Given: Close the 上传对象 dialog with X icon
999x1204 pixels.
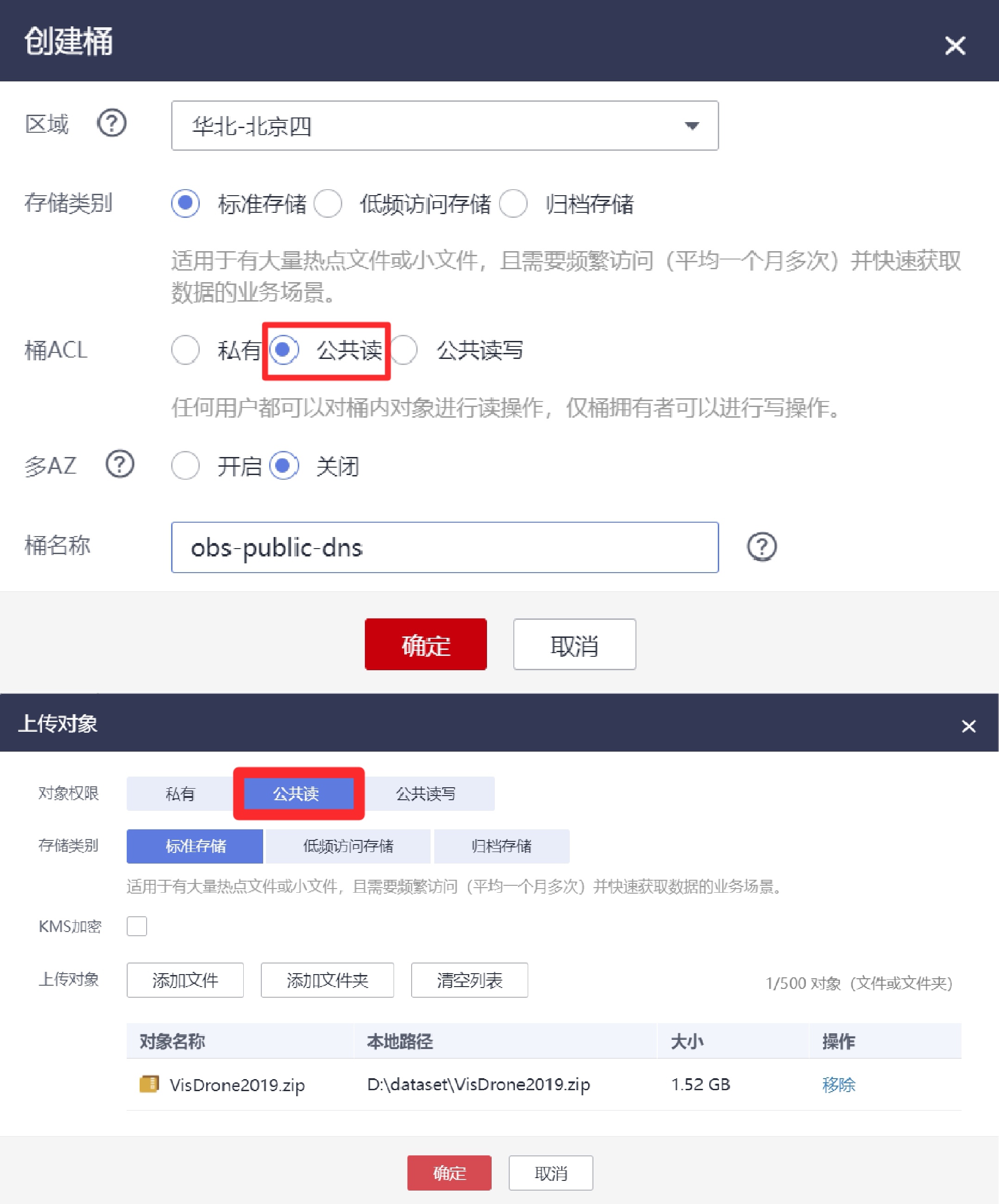Looking at the screenshot, I should [x=968, y=726].
